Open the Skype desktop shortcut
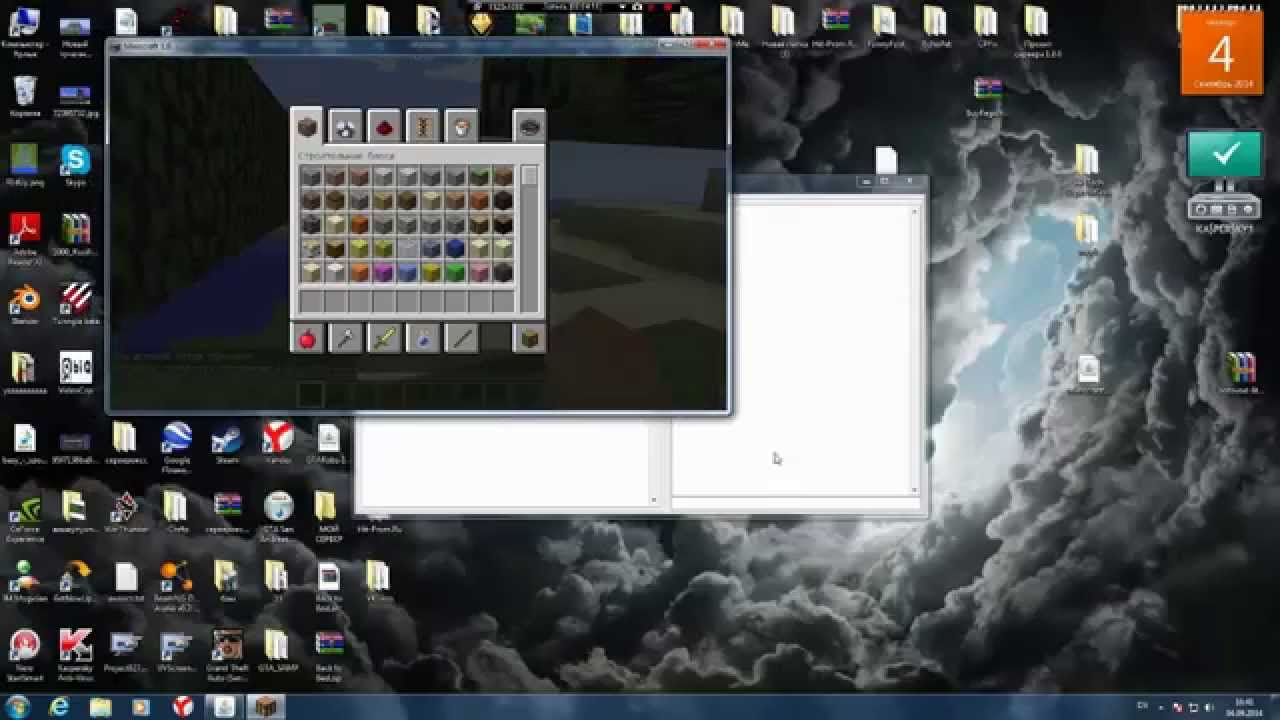The height and width of the screenshot is (720, 1280). click(x=75, y=165)
